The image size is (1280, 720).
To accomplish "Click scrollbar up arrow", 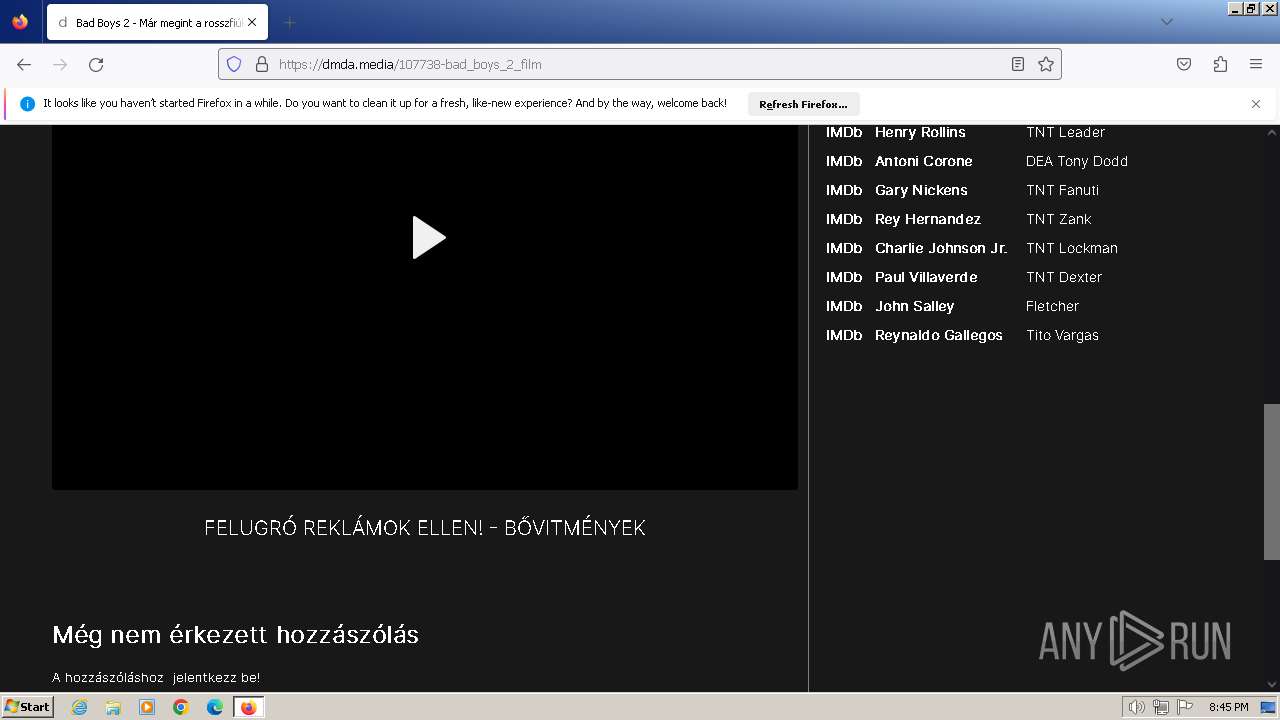I will click(x=1272, y=132).
